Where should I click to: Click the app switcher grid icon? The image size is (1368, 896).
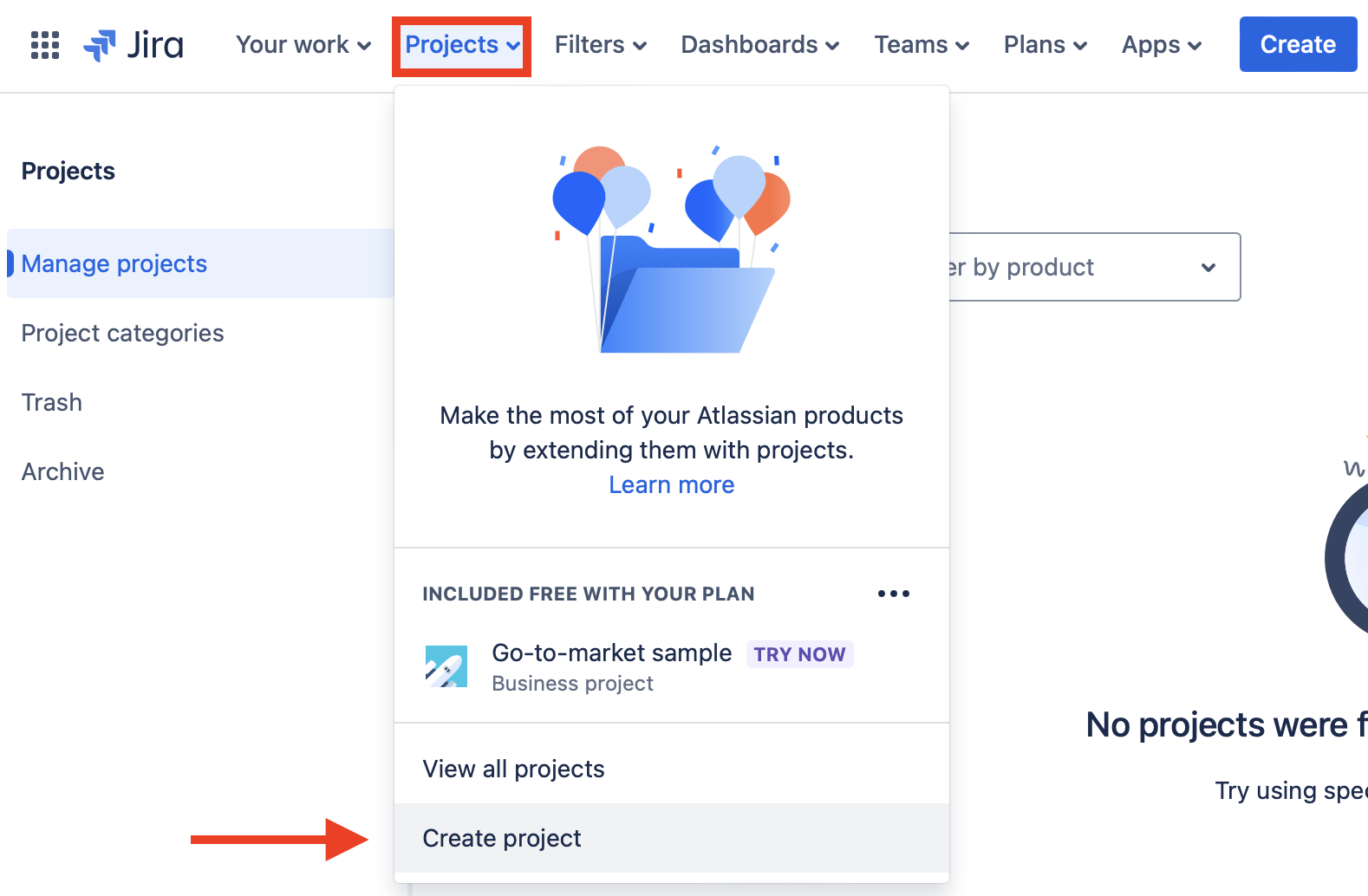click(x=44, y=45)
